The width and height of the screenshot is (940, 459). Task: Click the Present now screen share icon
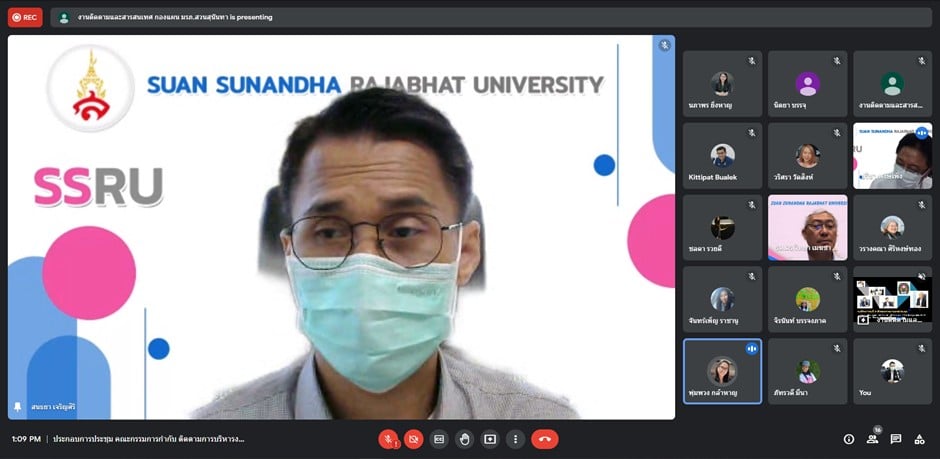point(490,439)
